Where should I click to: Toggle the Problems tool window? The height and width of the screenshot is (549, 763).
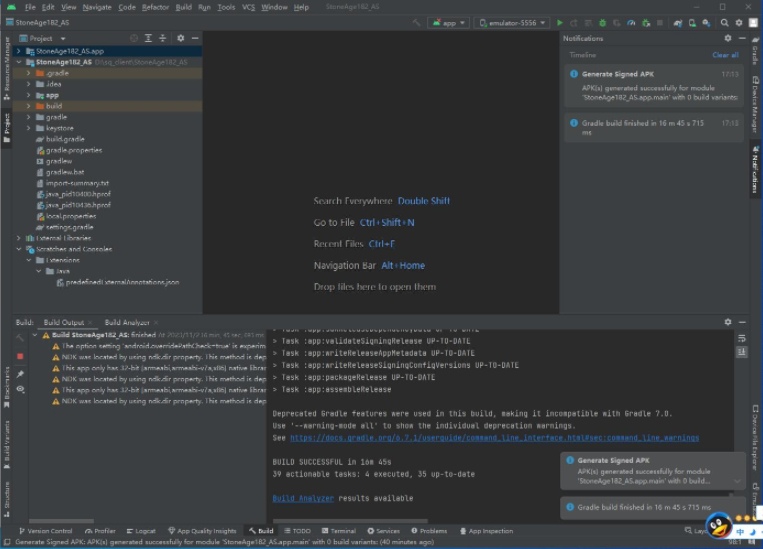click(x=429, y=531)
